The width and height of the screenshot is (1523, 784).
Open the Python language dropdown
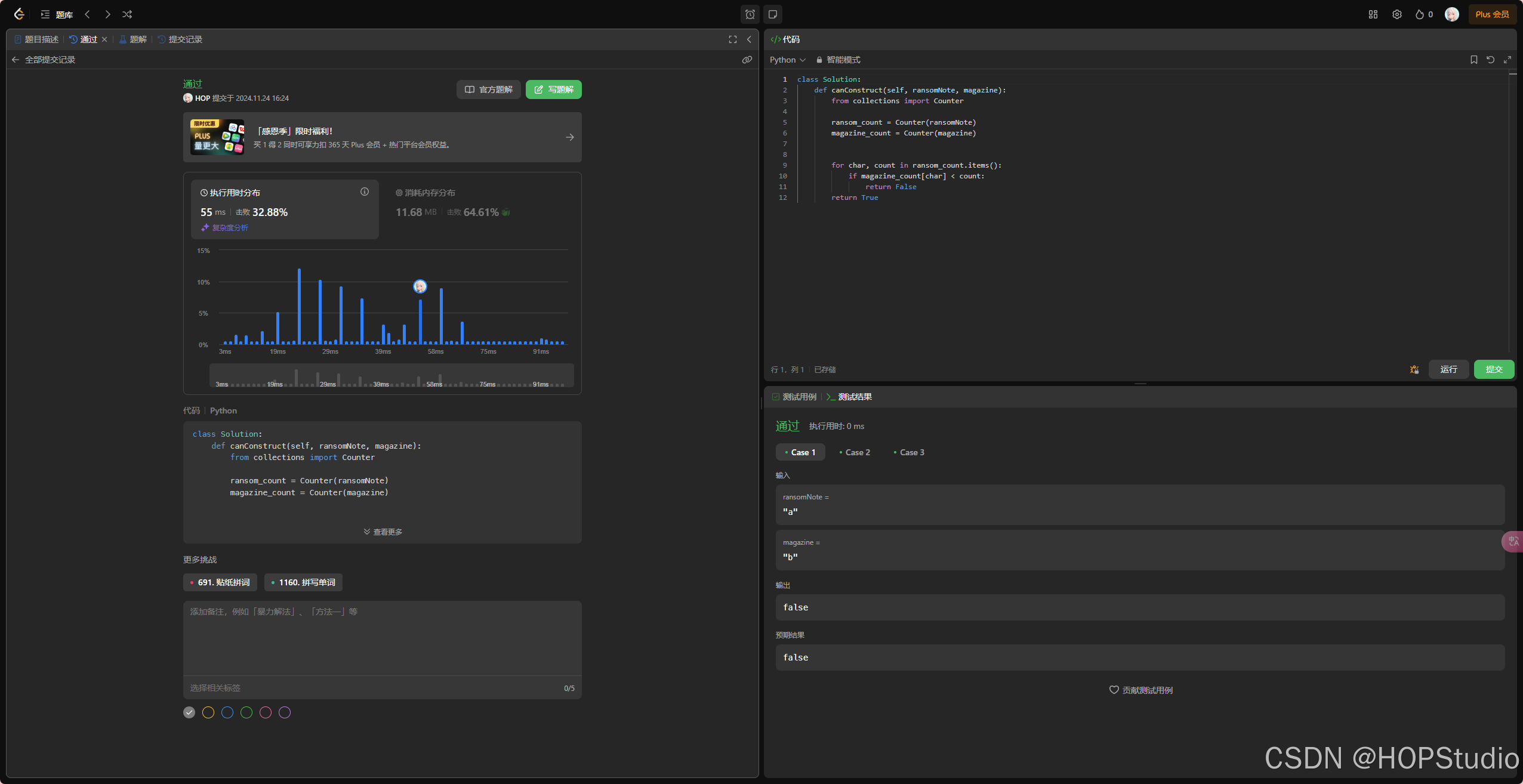tap(787, 60)
